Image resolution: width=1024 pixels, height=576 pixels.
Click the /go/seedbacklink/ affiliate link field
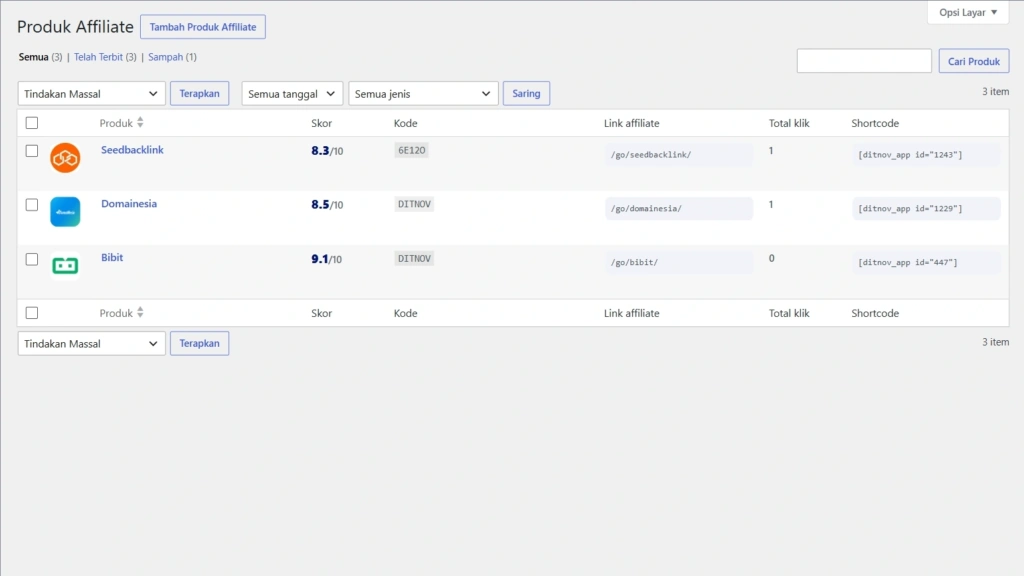tap(679, 155)
